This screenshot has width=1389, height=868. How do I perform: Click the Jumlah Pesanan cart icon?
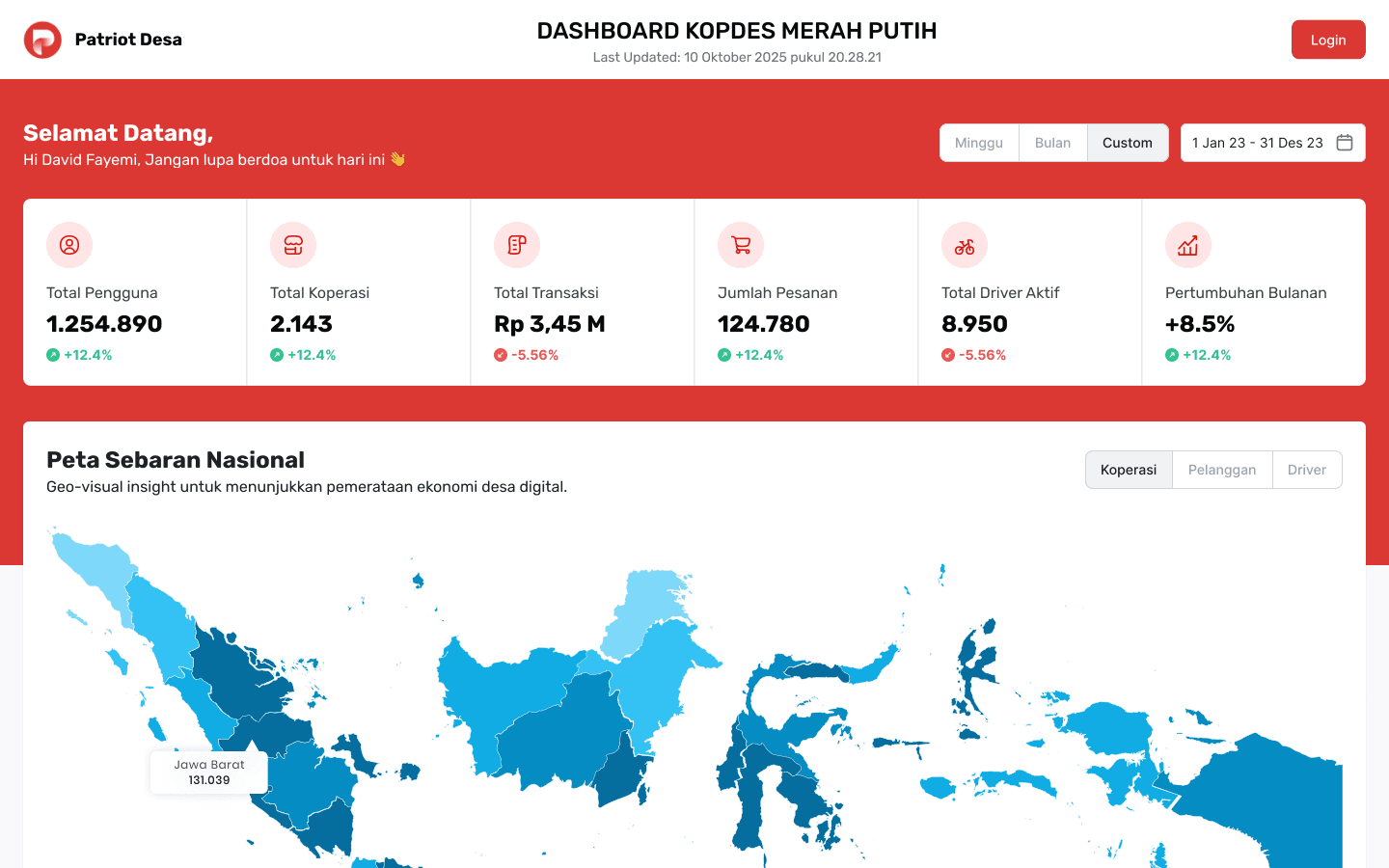(741, 245)
